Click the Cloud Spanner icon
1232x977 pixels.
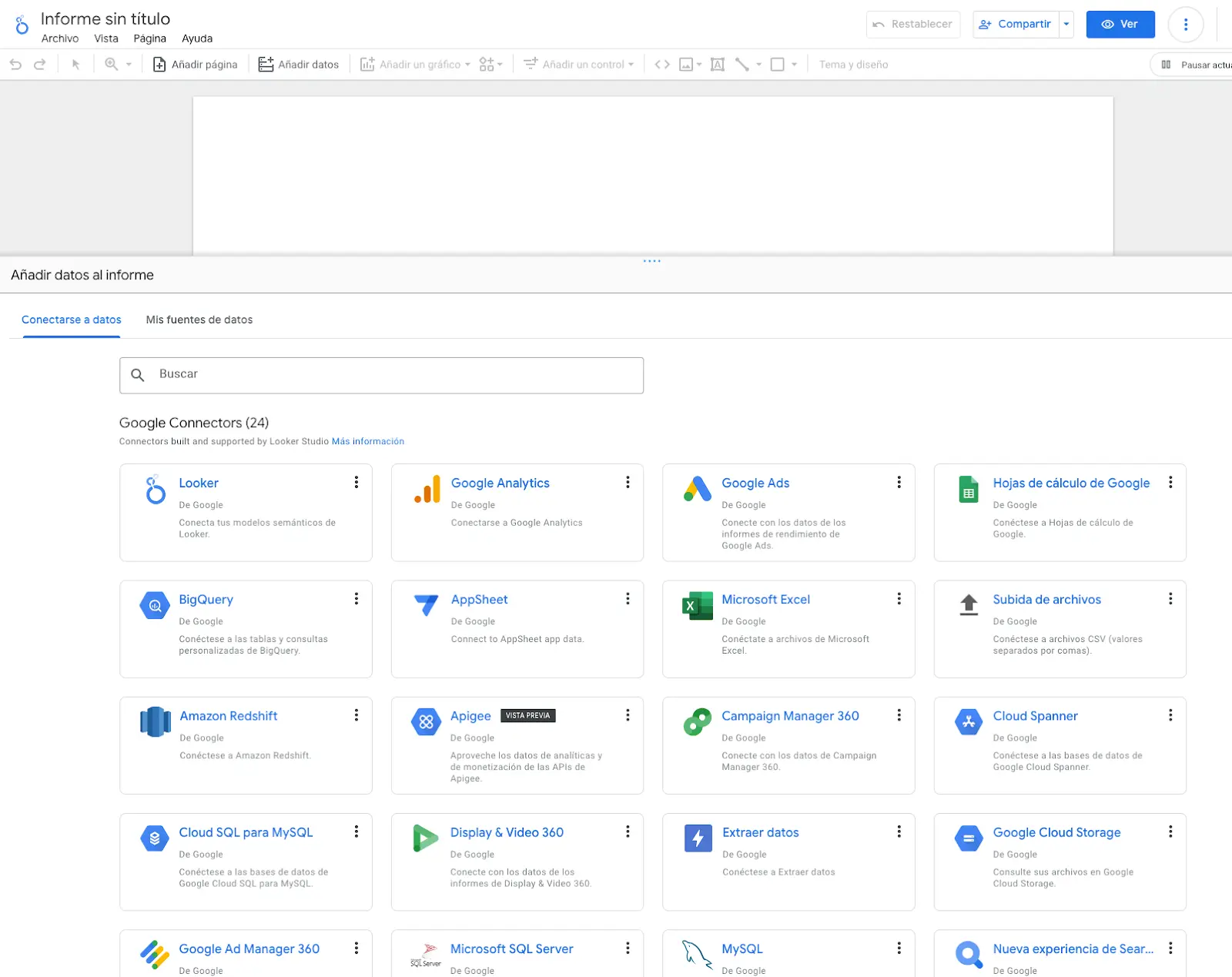pyautogui.click(x=969, y=722)
